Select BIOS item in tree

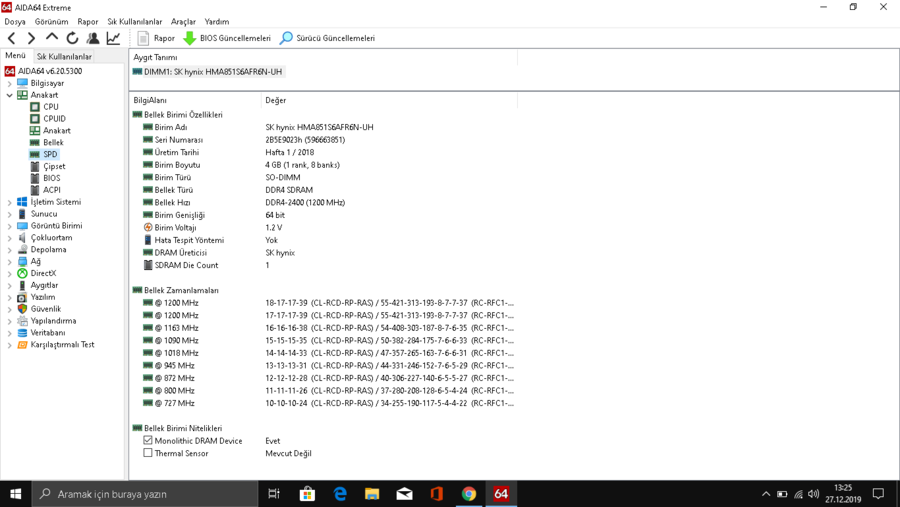(x=52, y=178)
